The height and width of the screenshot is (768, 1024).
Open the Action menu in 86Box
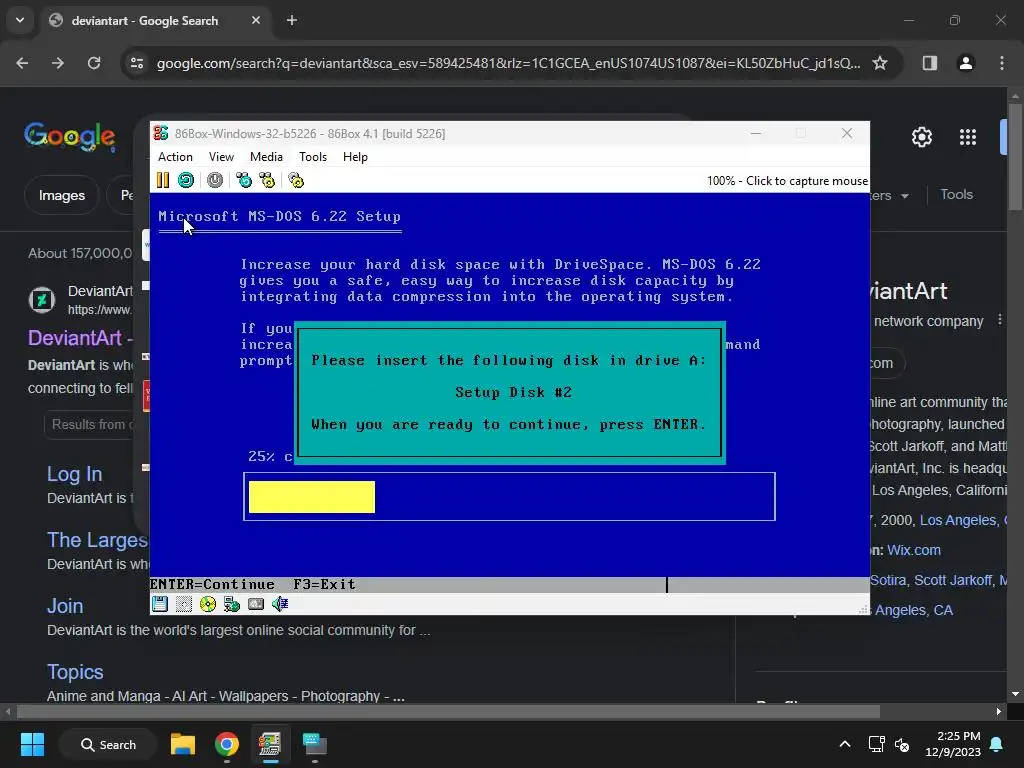[175, 157]
